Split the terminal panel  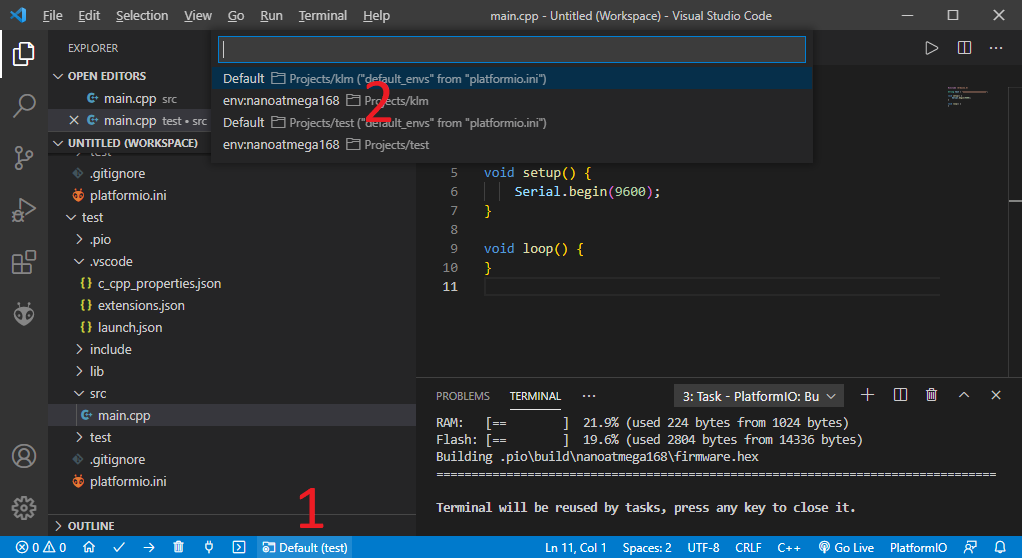pyautogui.click(x=900, y=395)
